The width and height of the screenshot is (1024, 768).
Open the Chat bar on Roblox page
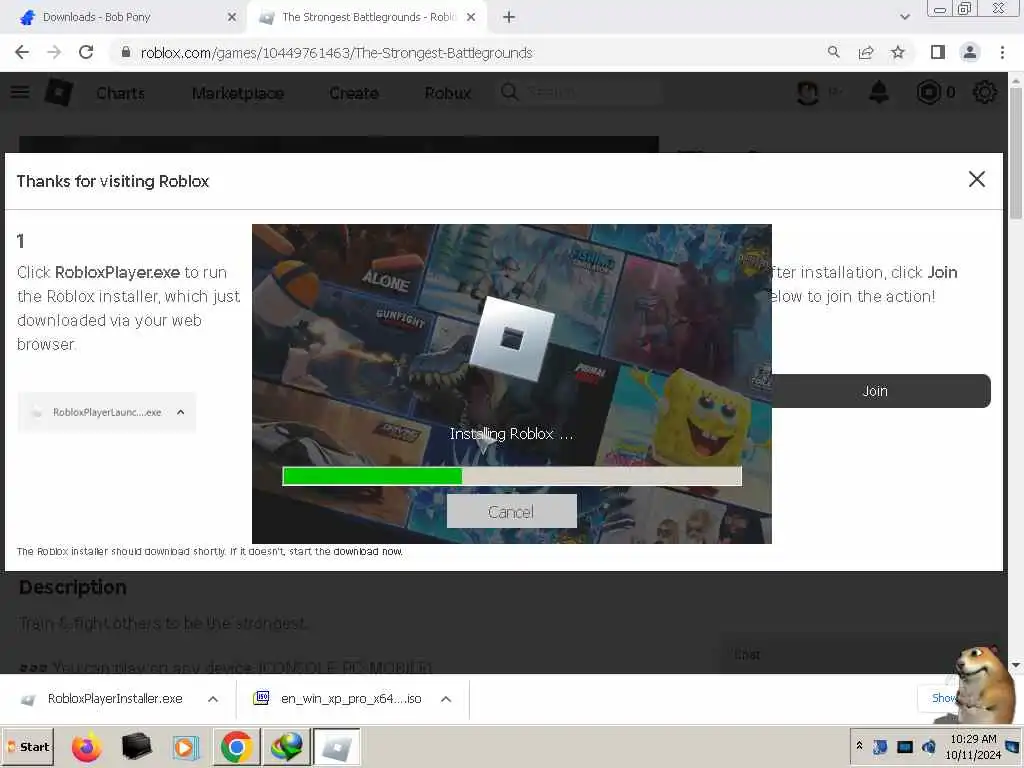click(859, 654)
